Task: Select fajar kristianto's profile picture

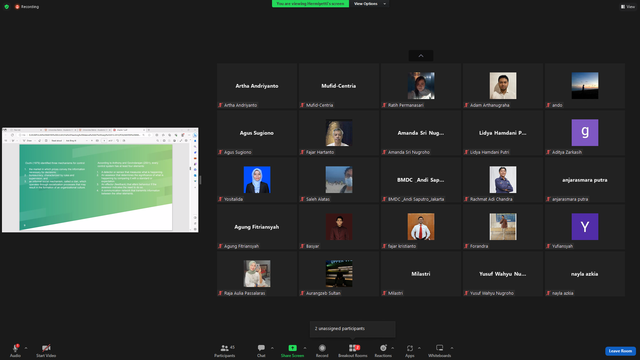Action: coord(421,227)
